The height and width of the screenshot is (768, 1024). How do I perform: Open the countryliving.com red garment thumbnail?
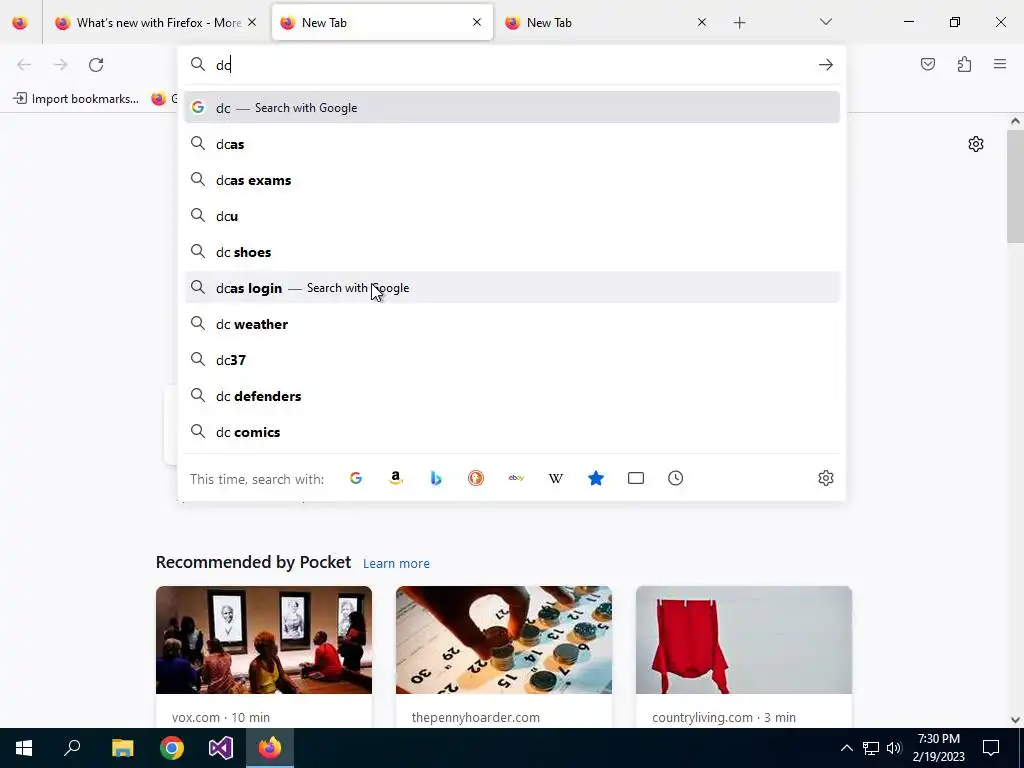point(744,640)
